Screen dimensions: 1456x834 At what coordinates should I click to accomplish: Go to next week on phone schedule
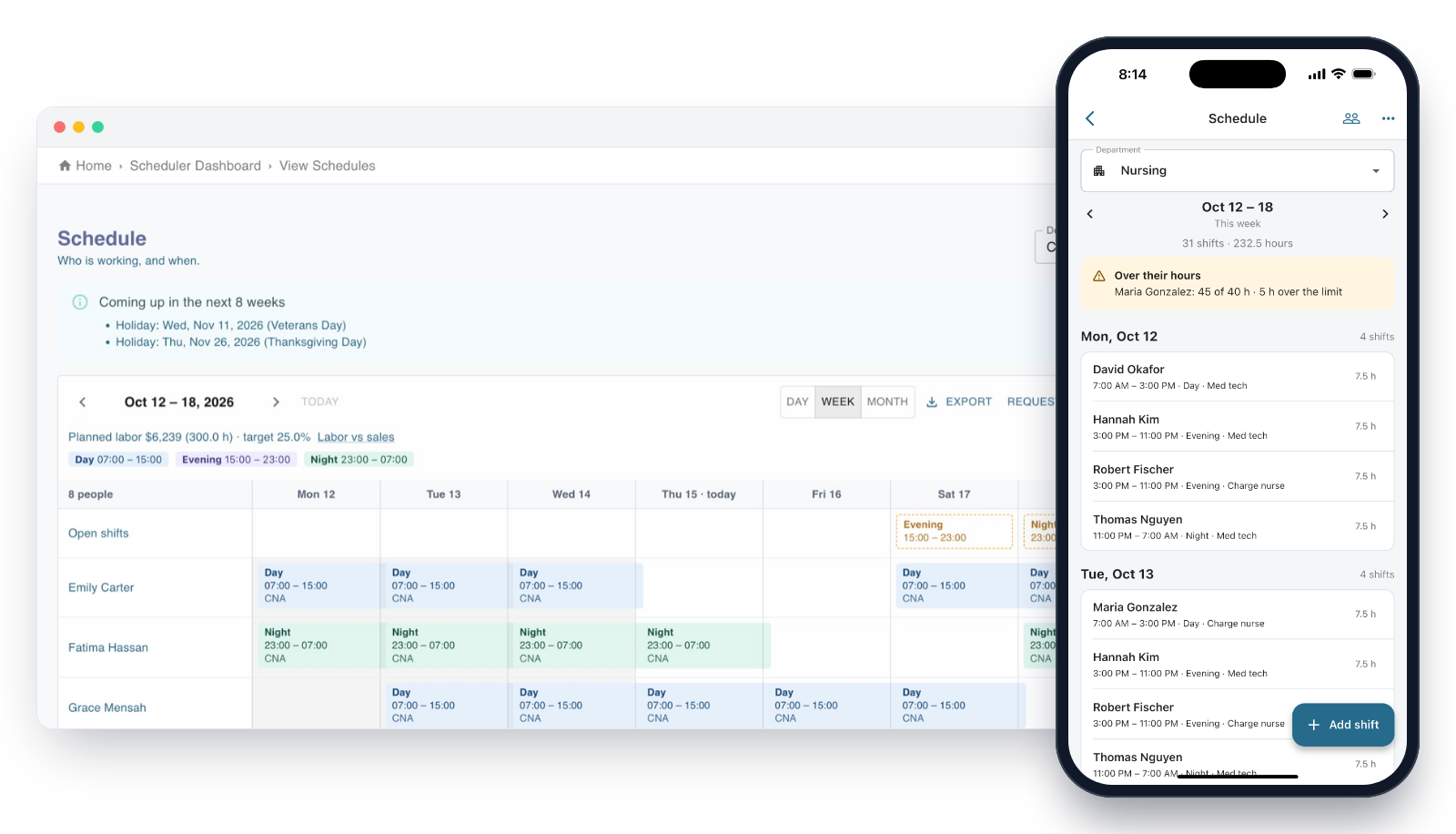pos(1385,214)
